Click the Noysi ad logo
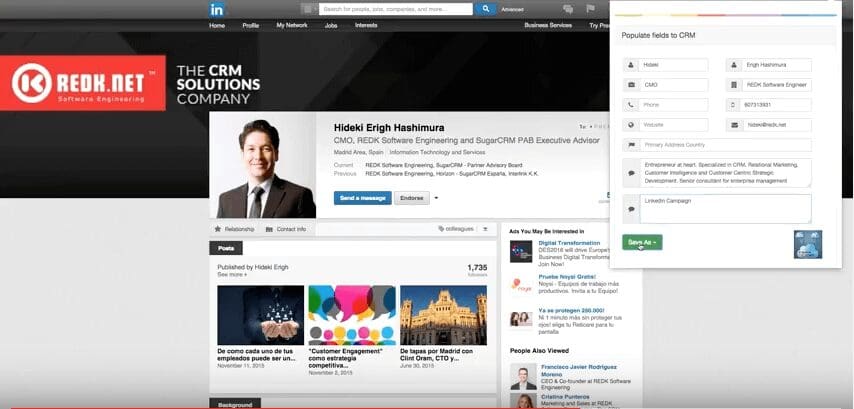The width and height of the screenshot is (854, 409). click(x=521, y=285)
